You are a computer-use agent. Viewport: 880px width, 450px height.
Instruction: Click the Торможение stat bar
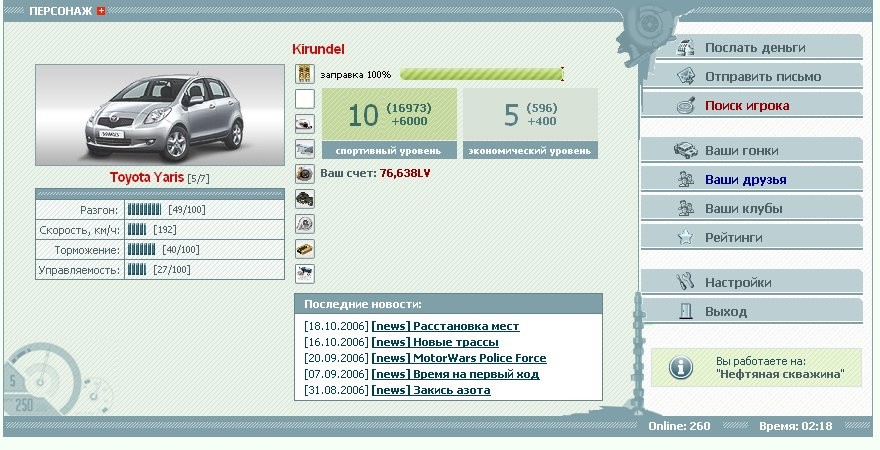(x=141, y=250)
